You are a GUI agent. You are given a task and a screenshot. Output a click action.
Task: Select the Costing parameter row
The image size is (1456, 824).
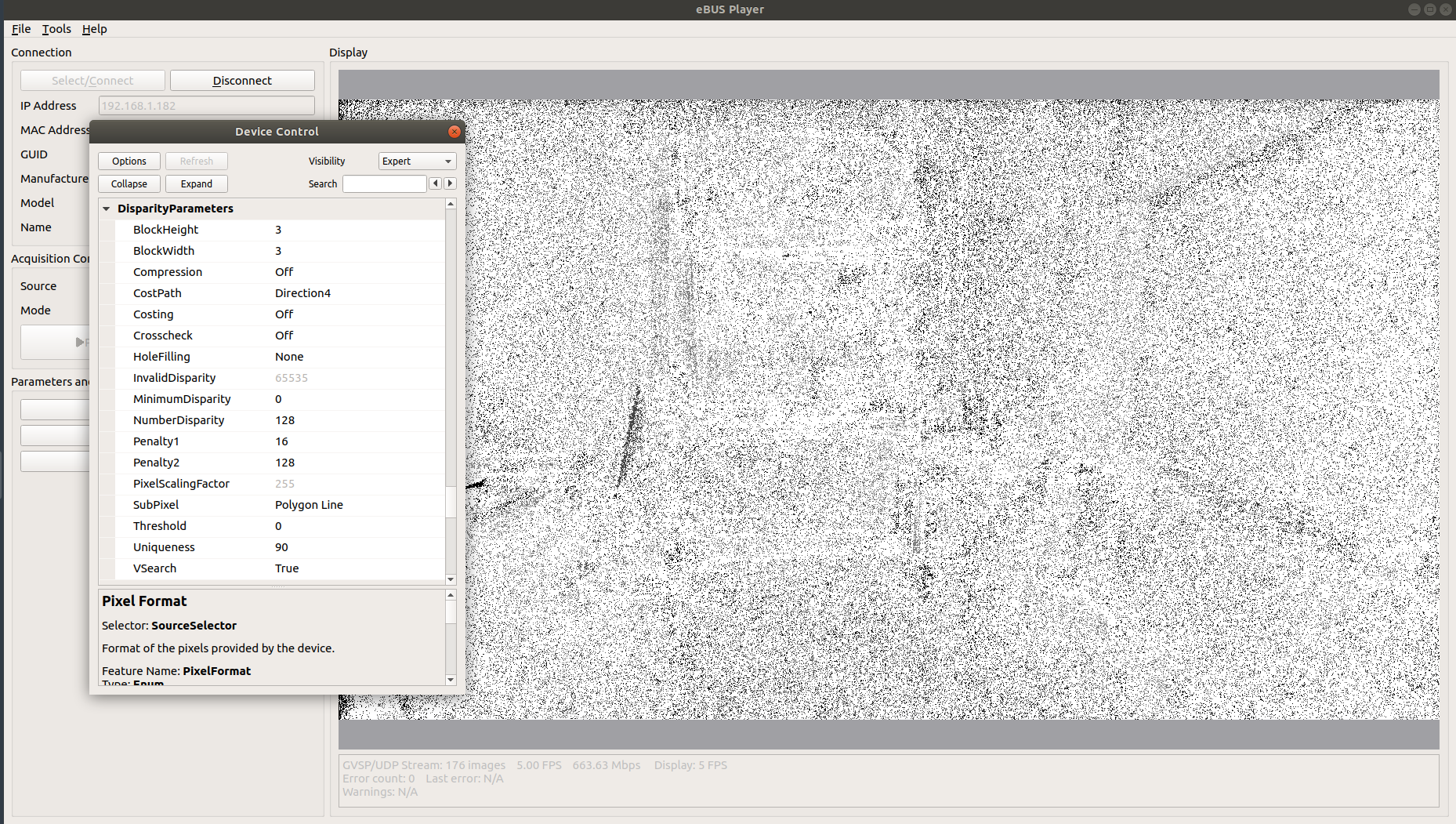pos(272,314)
